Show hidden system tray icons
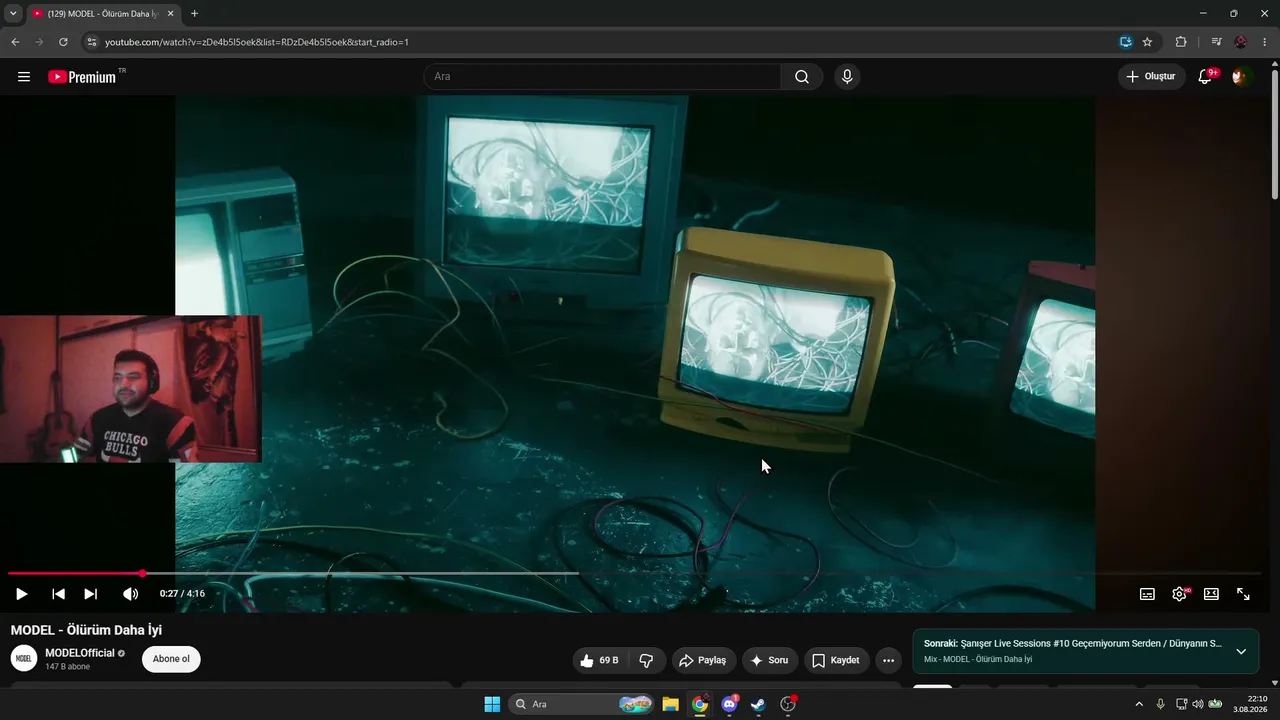The image size is (1280, 720). [x=1138, y=704]
